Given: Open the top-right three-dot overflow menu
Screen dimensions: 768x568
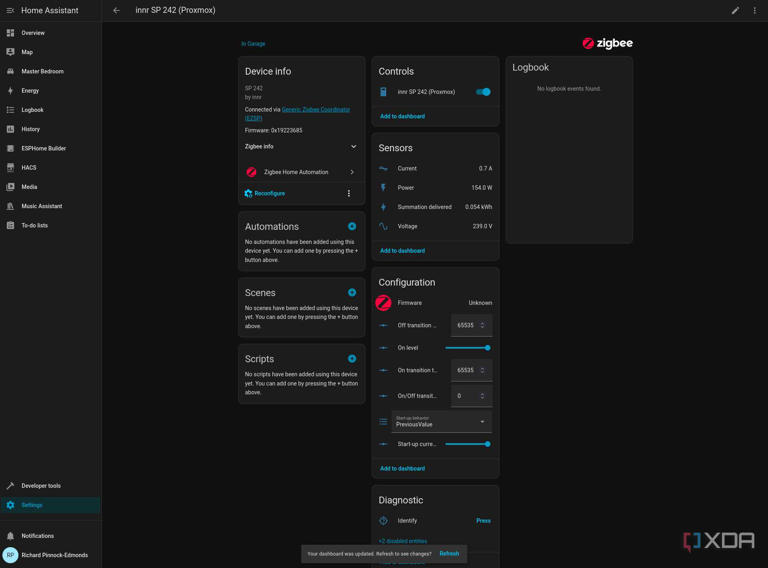Looking at the screenshot, I should point(755,11).
